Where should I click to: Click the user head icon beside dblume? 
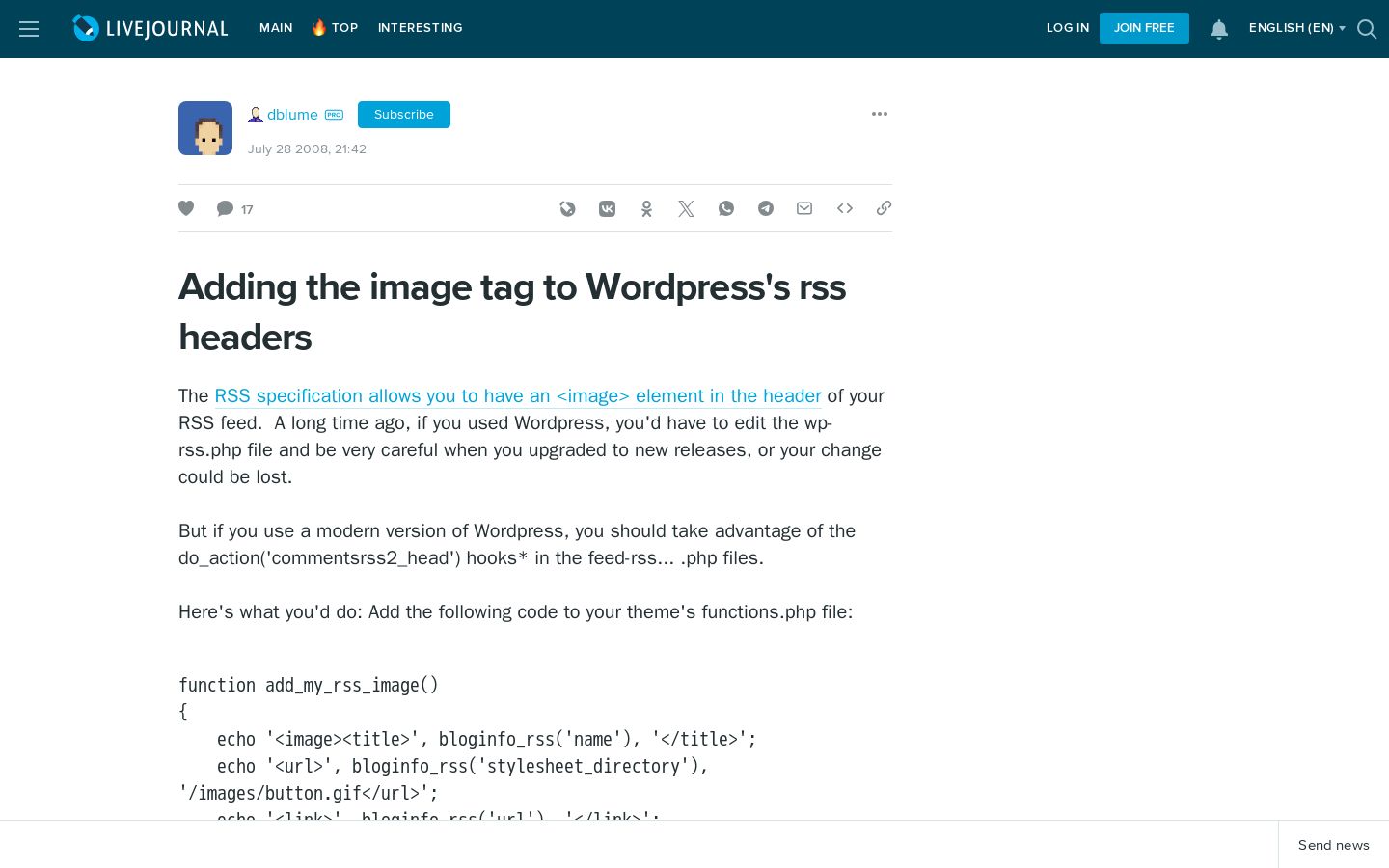256,115
